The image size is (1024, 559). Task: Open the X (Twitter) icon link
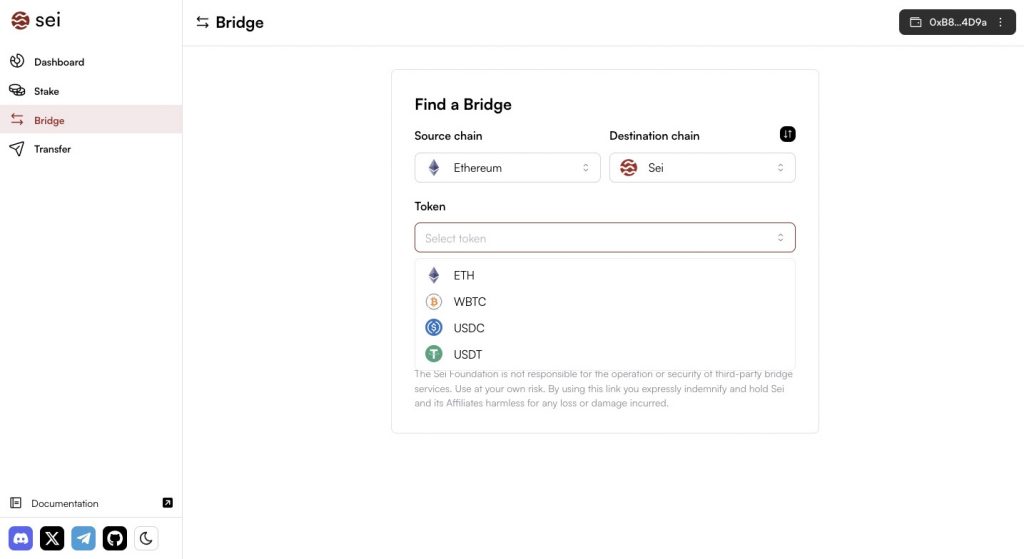52,539
